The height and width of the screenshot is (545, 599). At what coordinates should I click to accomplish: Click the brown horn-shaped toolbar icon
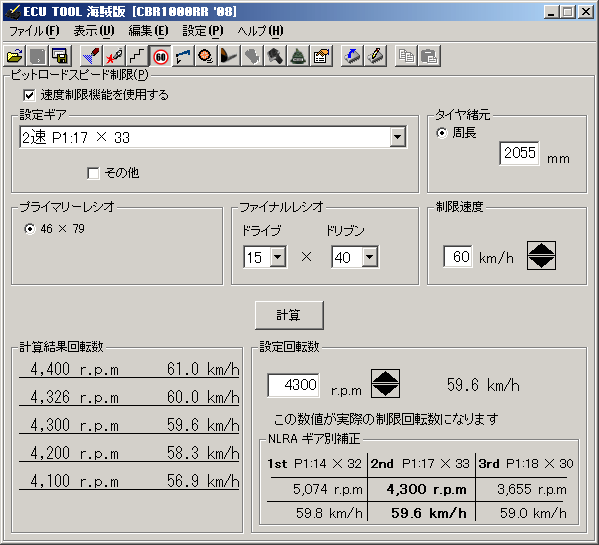[229, 56]
